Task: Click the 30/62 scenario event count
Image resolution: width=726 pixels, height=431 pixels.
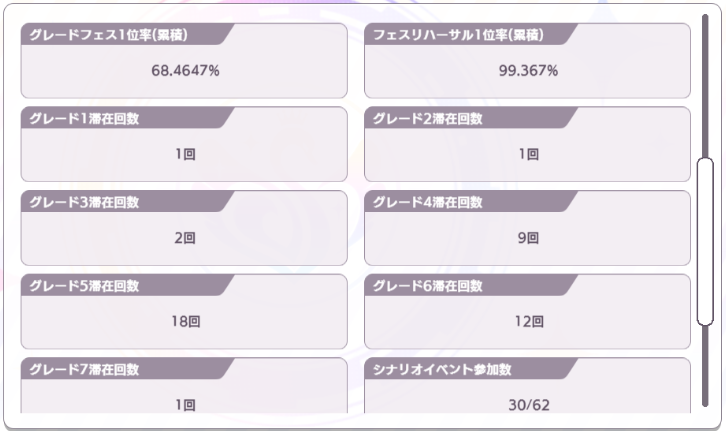Action: pos(529,405)
